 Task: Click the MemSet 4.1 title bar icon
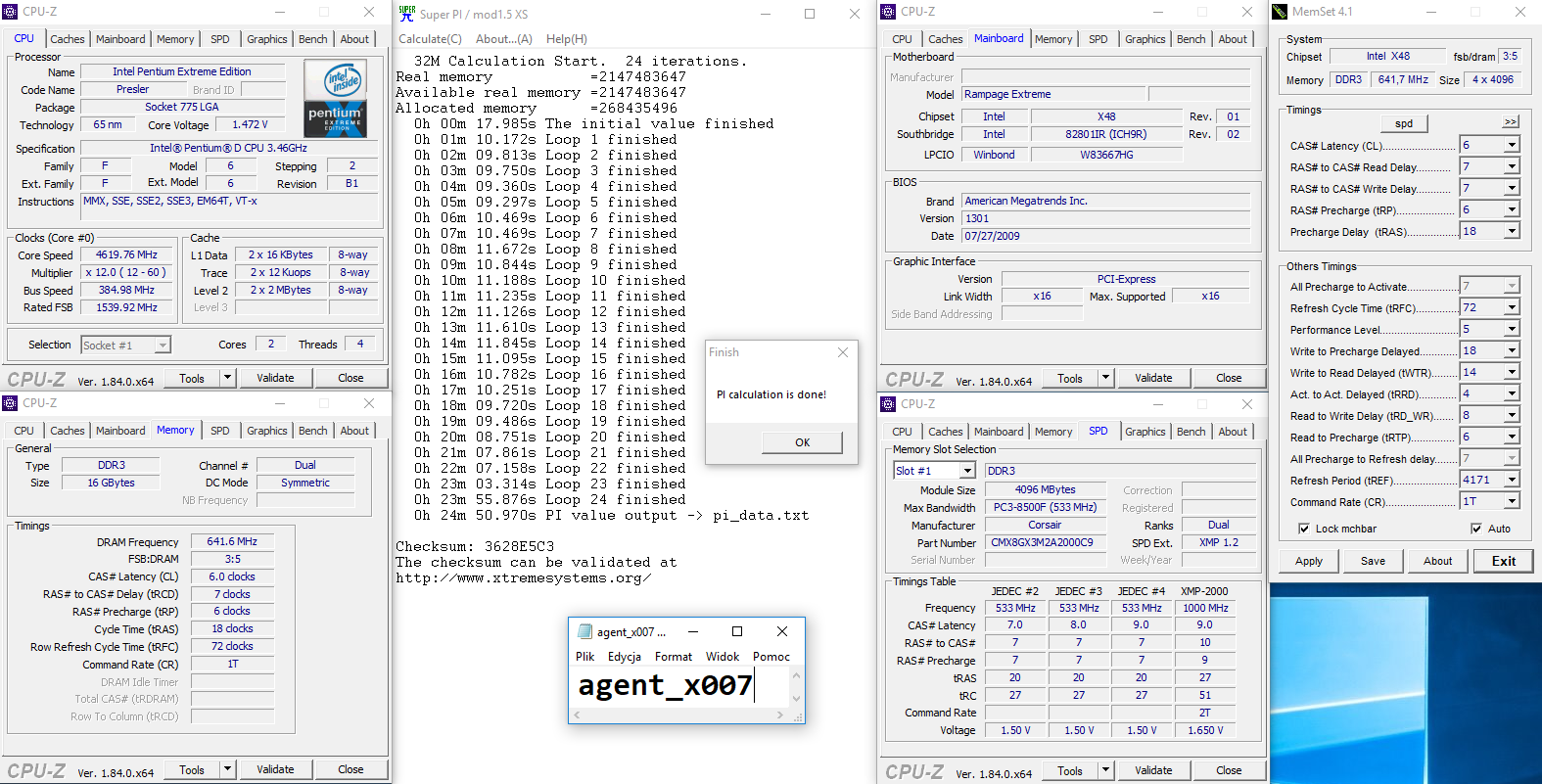(1280, 12)
